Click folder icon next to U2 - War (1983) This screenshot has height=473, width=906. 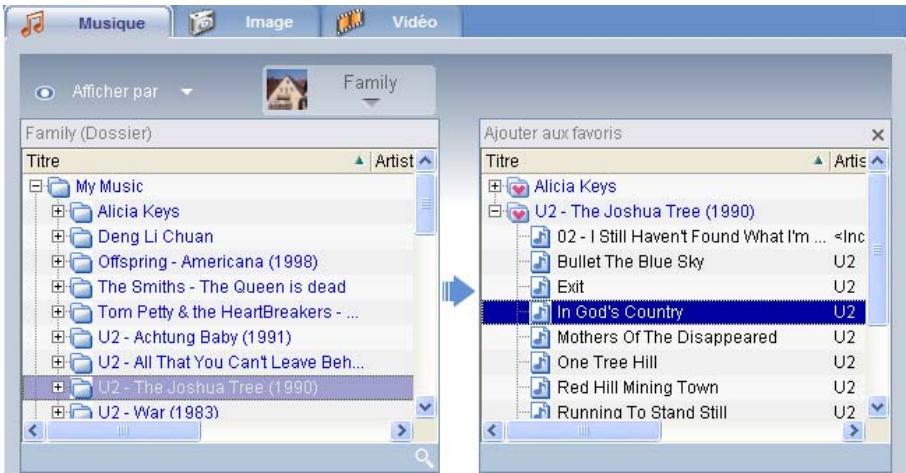pyautogui.click(x=81, y=411)
